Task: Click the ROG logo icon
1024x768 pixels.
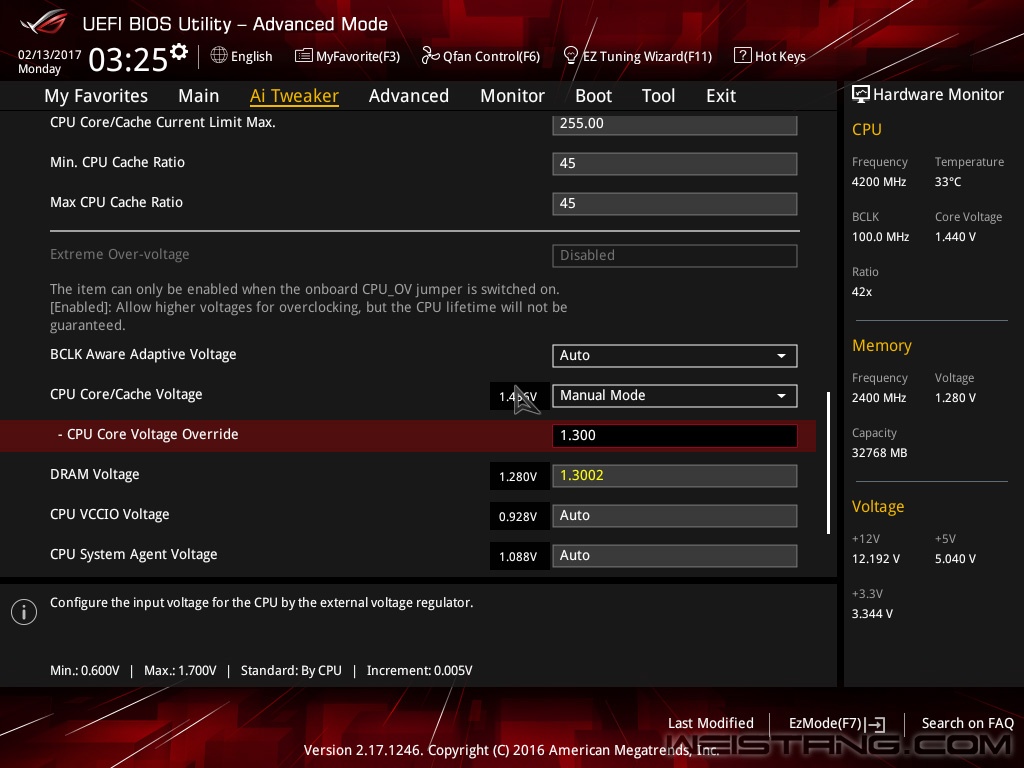Action: click(x=44, y=22)
